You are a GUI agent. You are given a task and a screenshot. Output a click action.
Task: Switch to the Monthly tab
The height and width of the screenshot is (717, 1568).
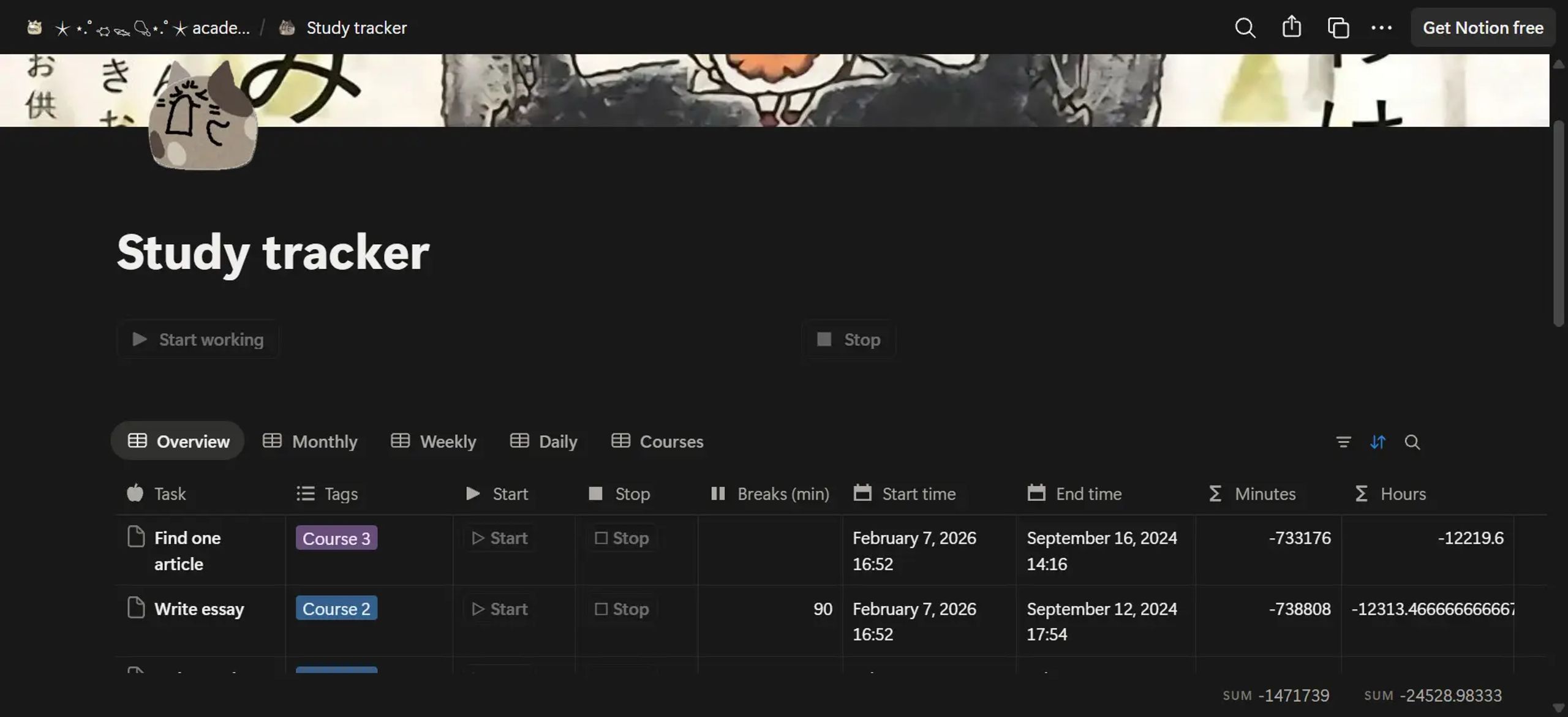[x=310, y=441]
